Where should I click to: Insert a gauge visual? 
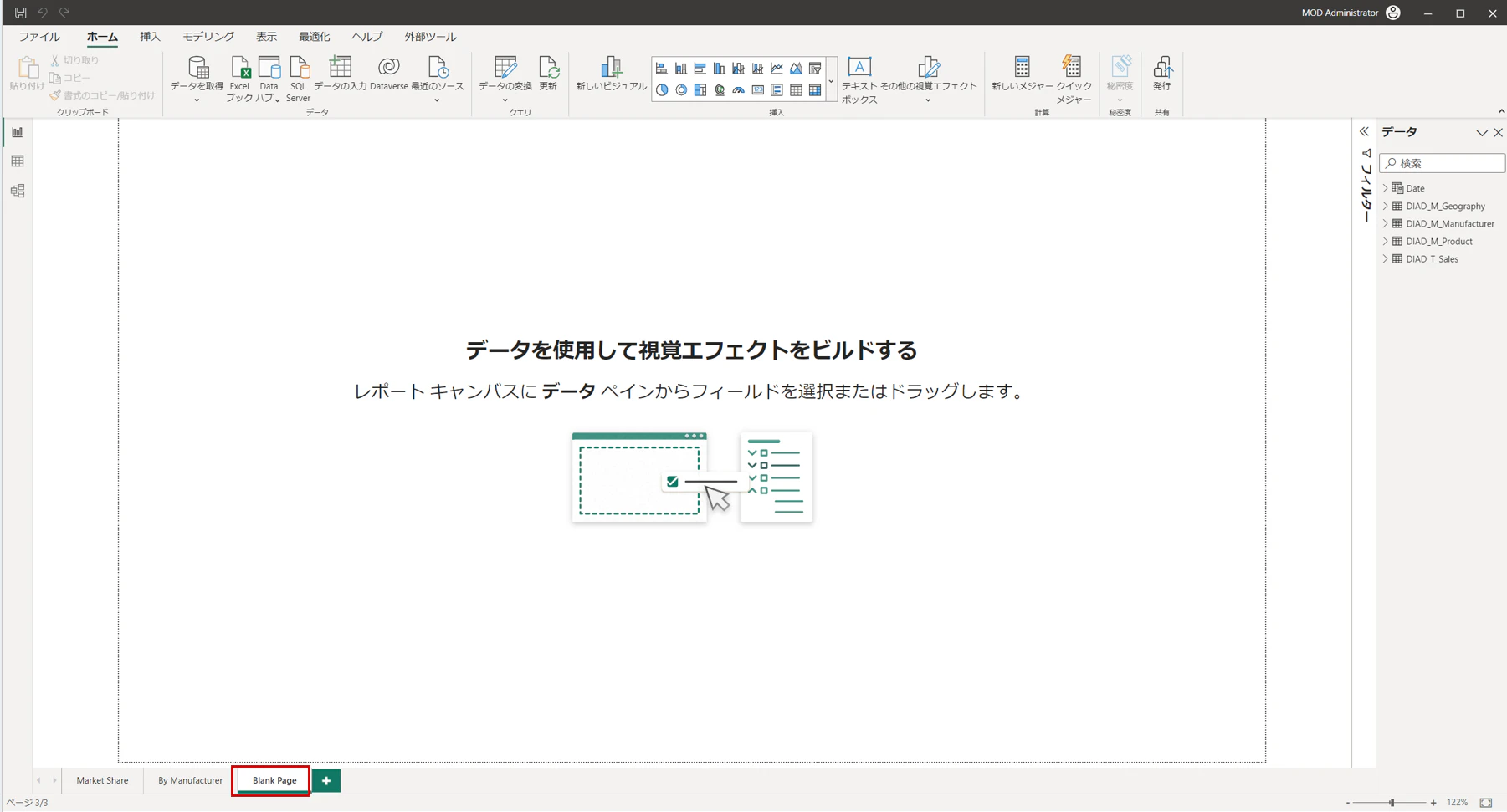(739, 89)
